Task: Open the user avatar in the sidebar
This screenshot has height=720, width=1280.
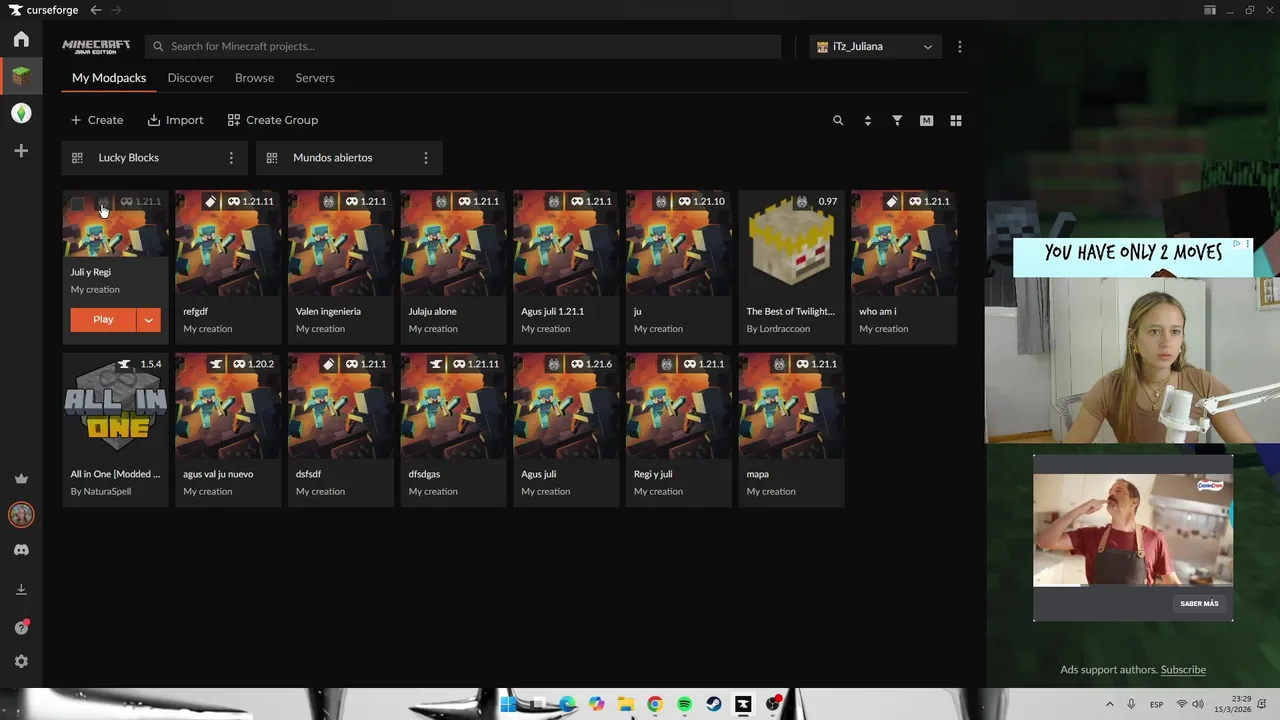Action: (21, 515)
